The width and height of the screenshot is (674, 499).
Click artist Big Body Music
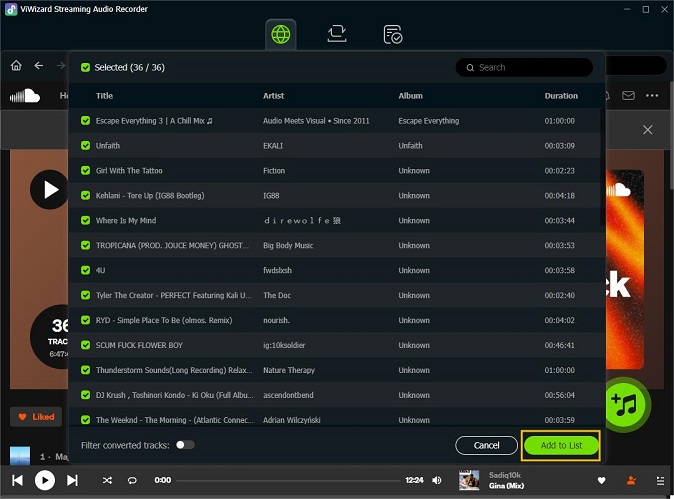[x=288, y=245]
